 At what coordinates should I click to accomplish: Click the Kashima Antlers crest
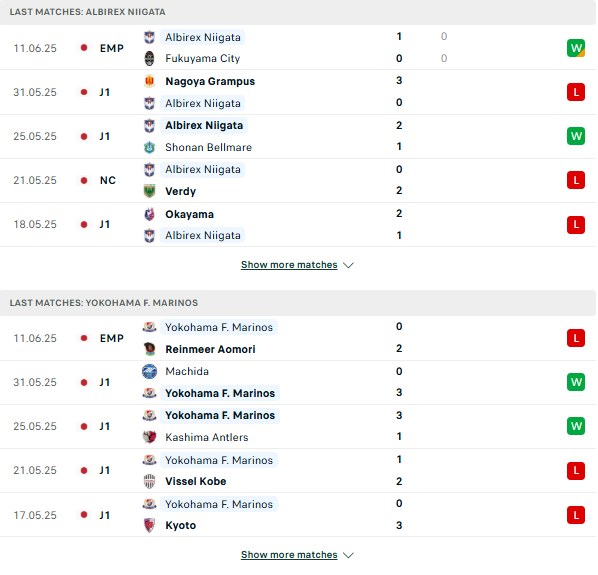pyautogui.click(x=150, y=437)
